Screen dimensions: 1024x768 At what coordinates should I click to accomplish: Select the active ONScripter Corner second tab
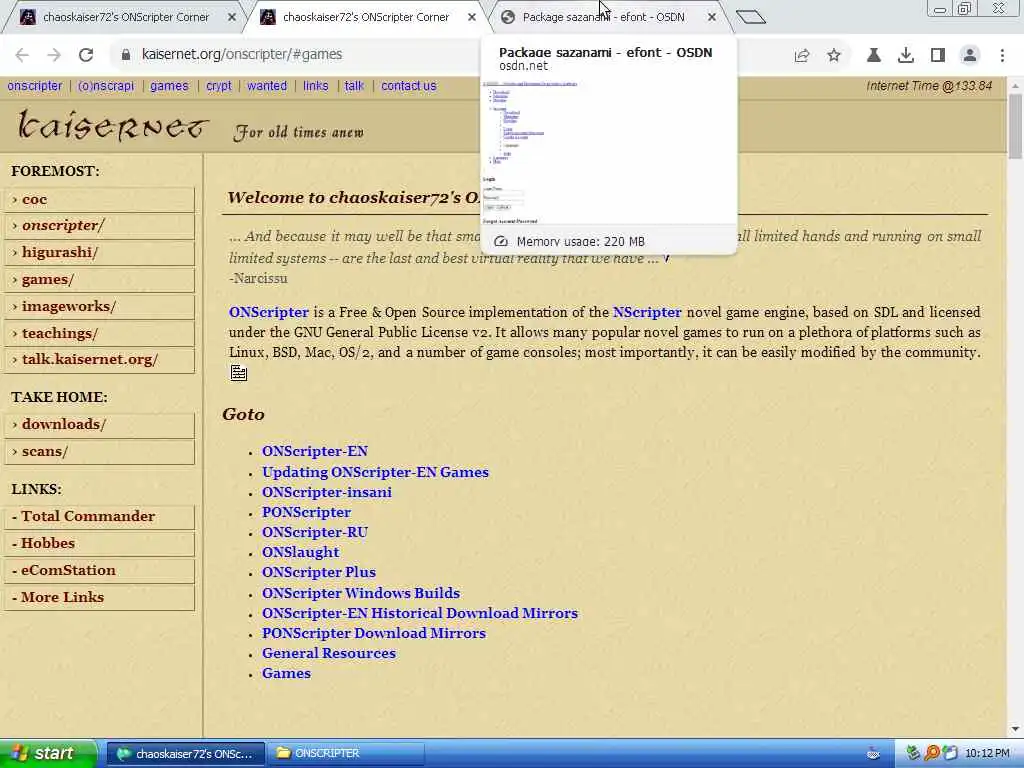point(366,18)
